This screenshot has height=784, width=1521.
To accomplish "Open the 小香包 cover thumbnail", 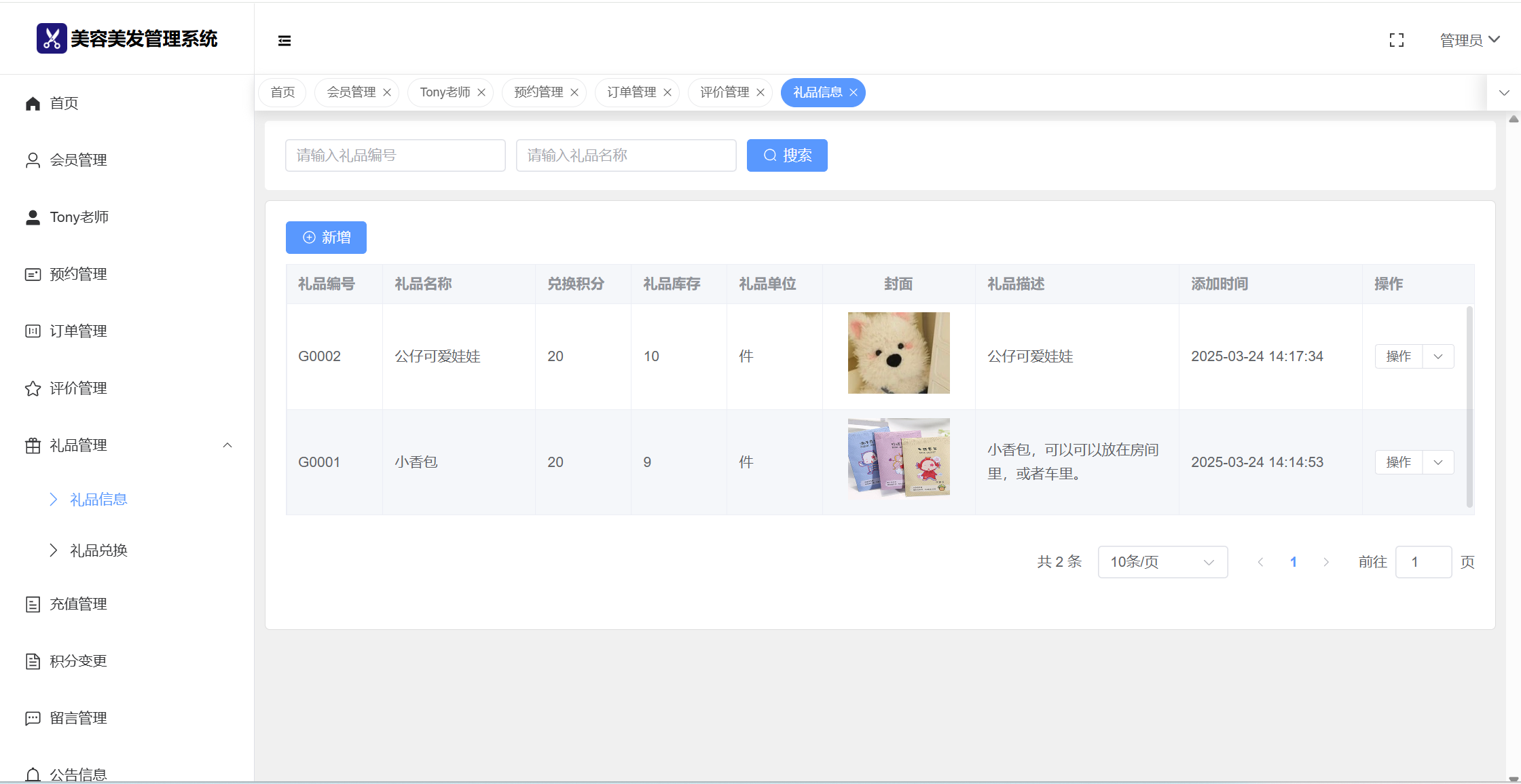I will click(898, 458).
